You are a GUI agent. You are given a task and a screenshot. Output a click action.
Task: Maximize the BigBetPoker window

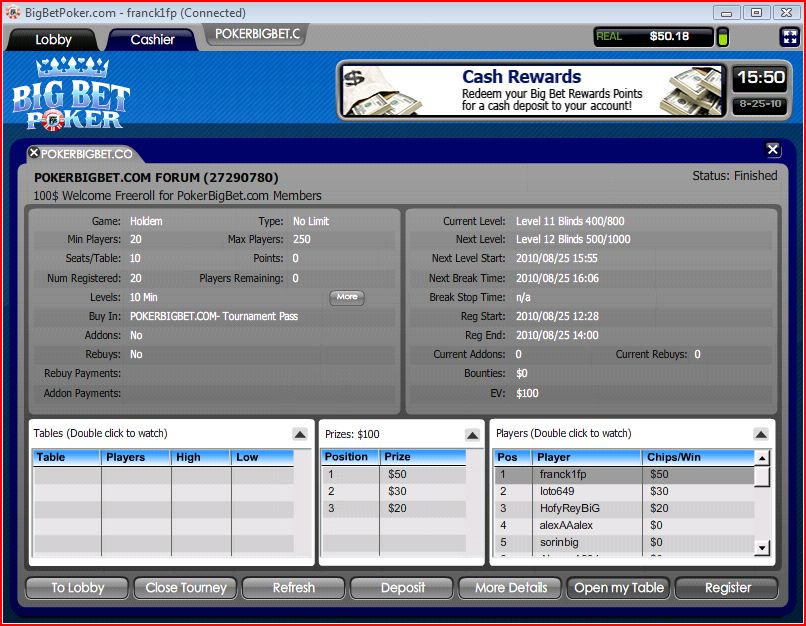coord(757,12)
